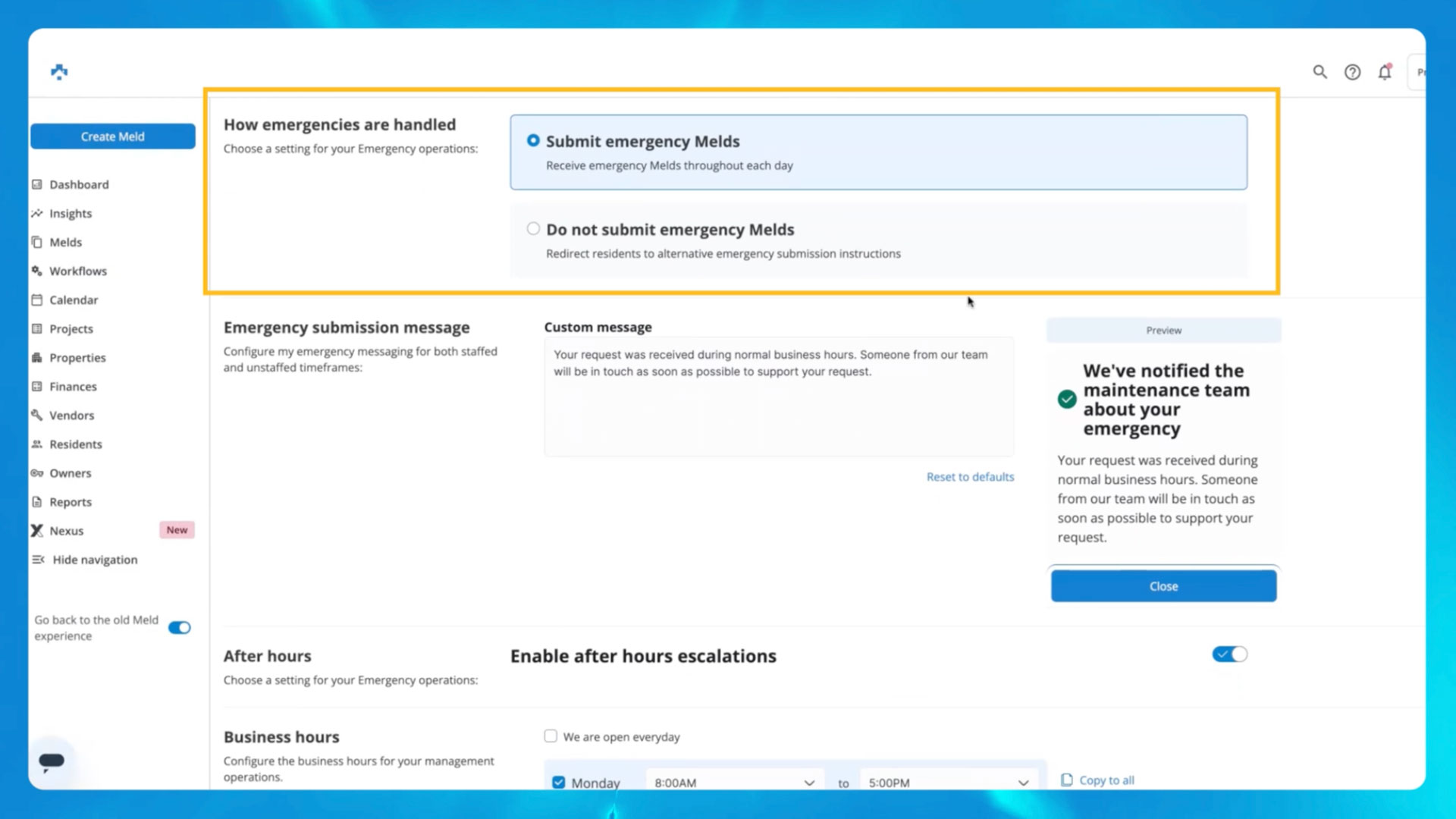The image size is (1456, 819).
Task: Navigate to Properties in the sidebar
Action: coord(77,357)
